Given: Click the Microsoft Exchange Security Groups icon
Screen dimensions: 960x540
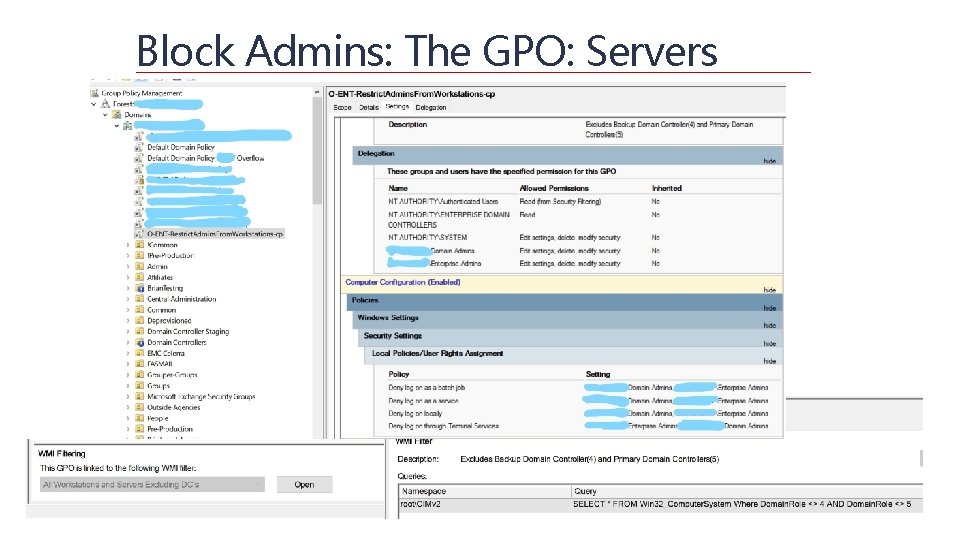Looking at the screenshot, I should point(140,396).
